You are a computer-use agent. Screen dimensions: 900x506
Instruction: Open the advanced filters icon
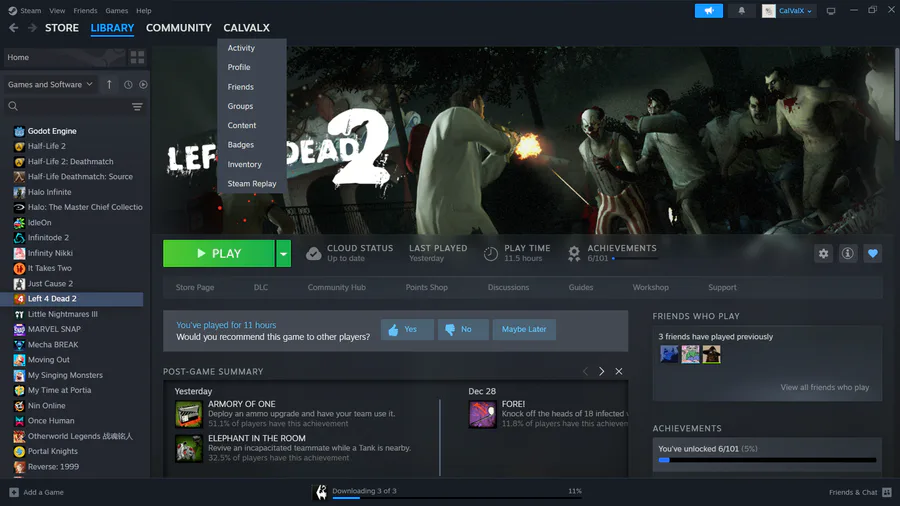tap(137, 107)
